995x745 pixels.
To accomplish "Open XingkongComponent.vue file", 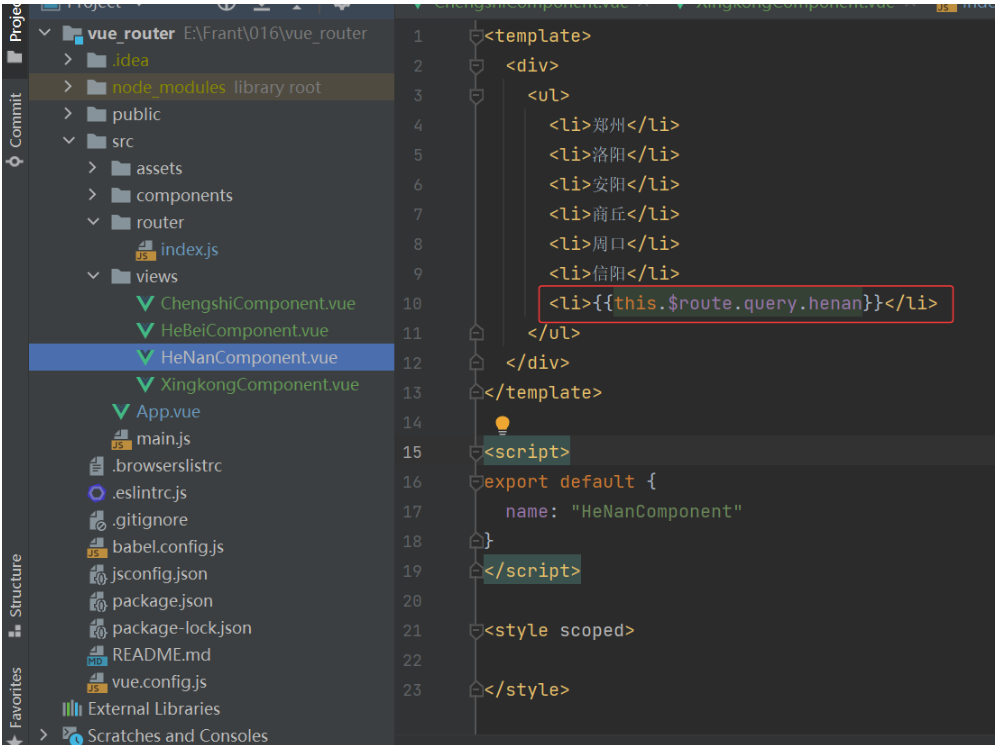I will pos(260,385).
